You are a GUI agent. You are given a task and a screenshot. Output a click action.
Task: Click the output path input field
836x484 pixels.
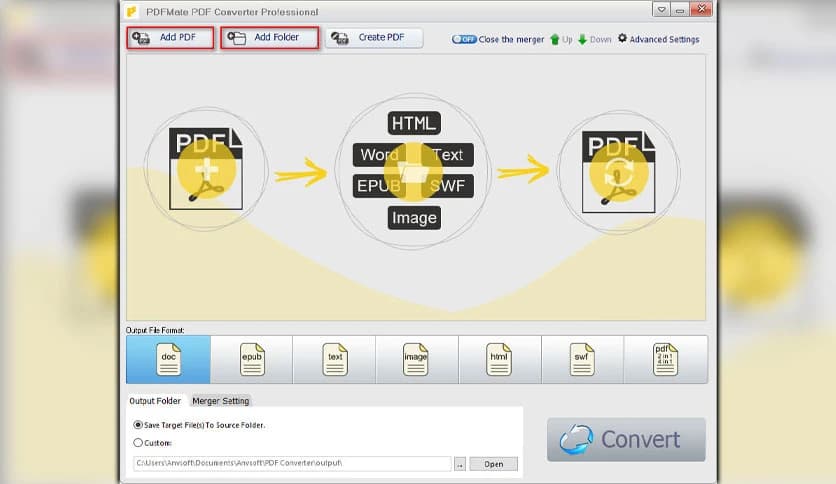(x=292, y=463)
